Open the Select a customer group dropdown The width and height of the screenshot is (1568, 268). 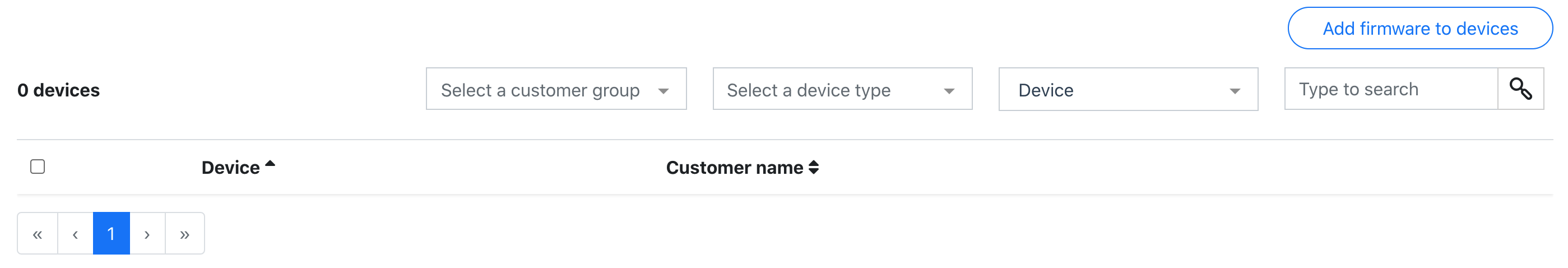click(556, 89)
